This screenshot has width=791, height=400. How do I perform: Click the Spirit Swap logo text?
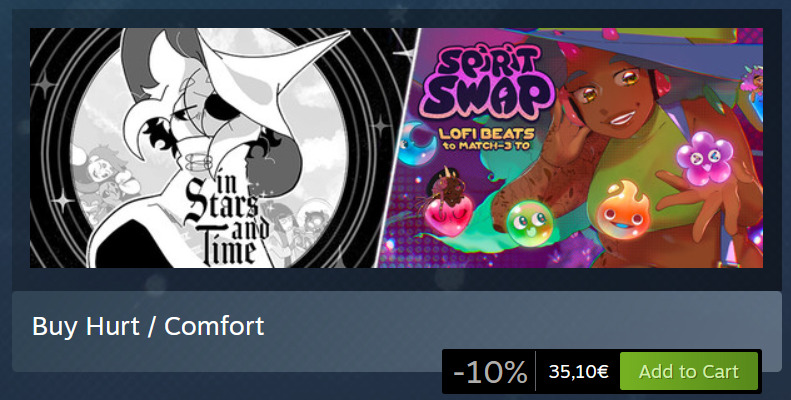[x=487, y=83]
